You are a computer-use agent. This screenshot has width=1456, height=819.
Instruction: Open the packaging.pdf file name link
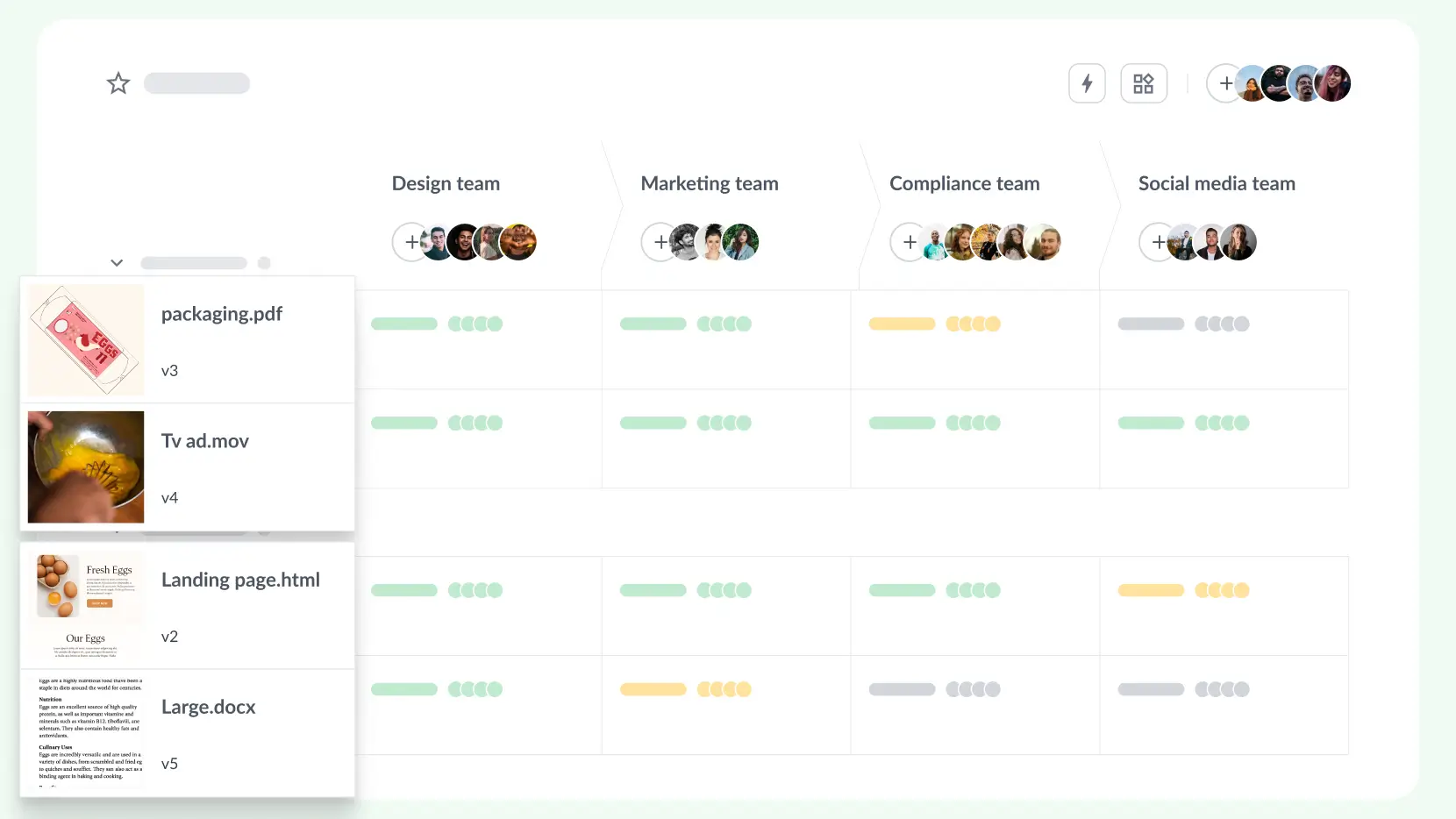pos(222,314)
